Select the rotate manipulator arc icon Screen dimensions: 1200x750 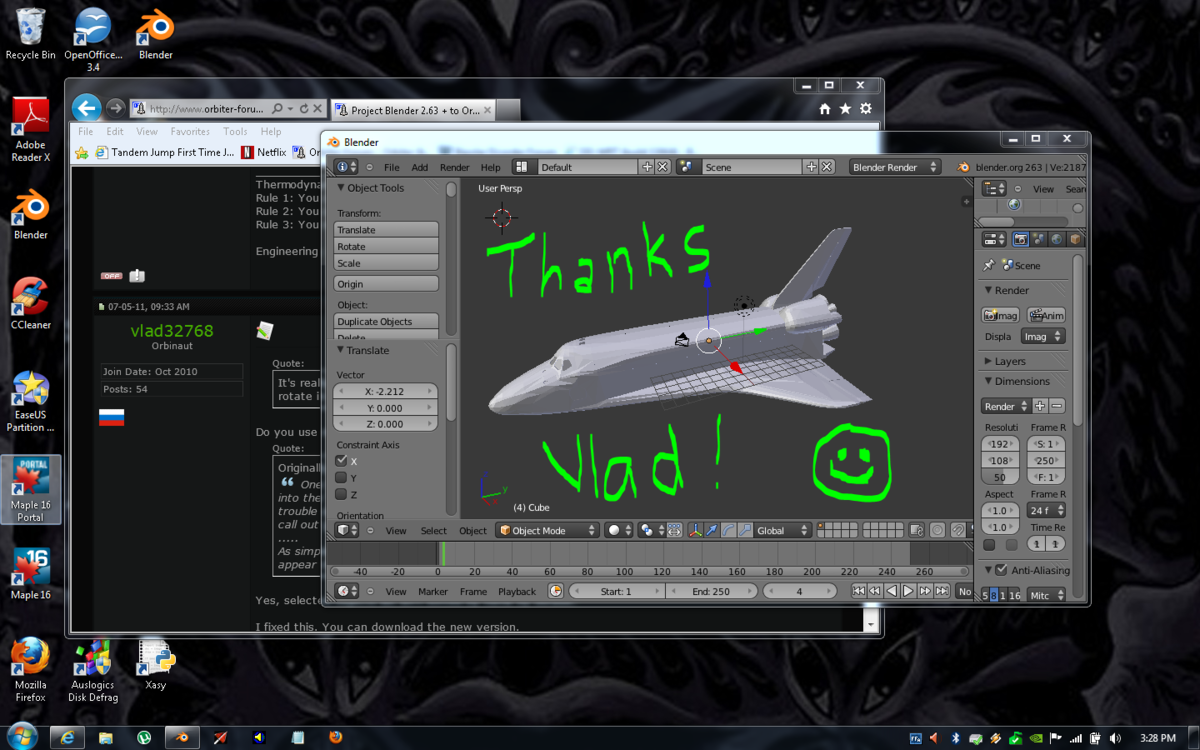tap(728, 530)
